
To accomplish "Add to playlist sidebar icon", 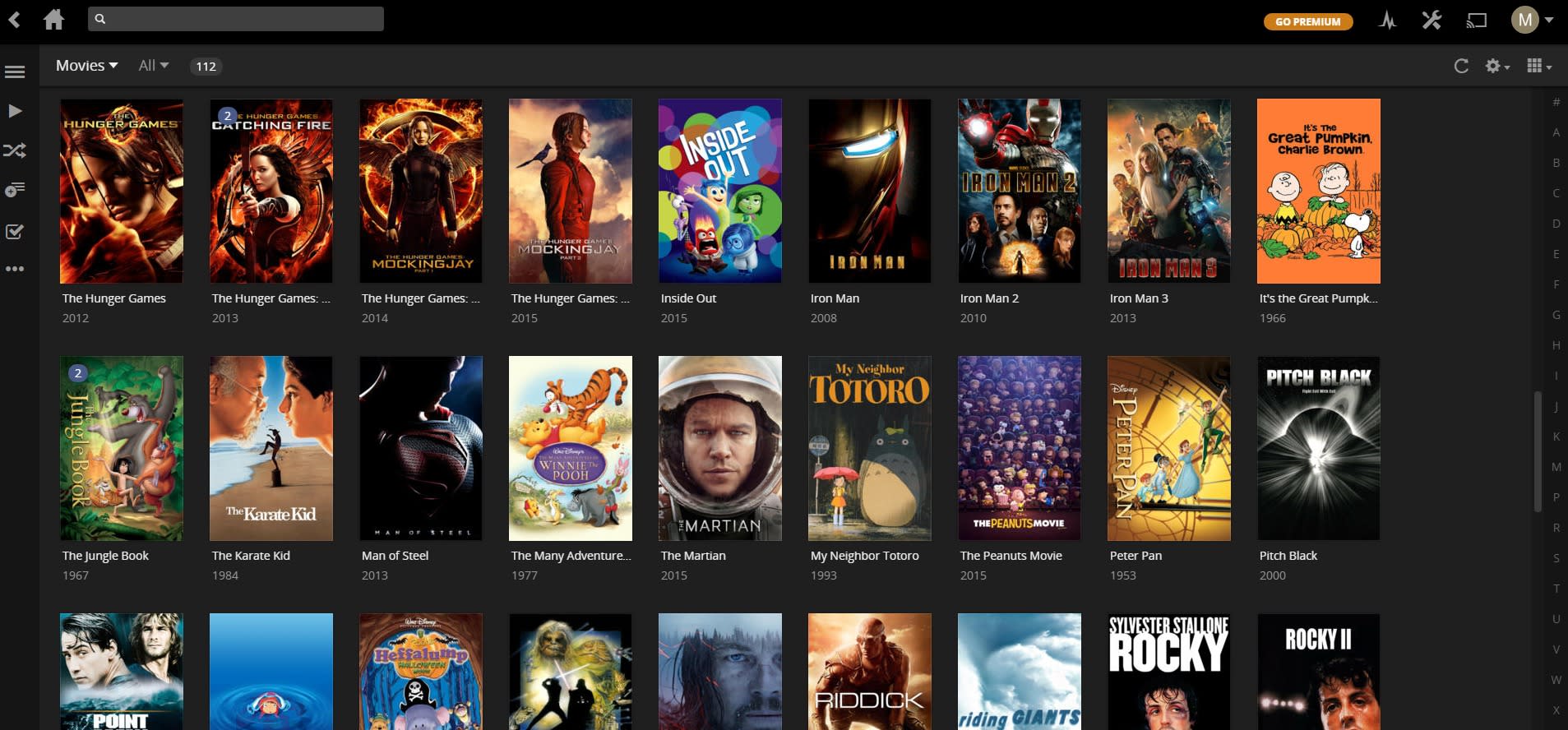I will [15, 190].
